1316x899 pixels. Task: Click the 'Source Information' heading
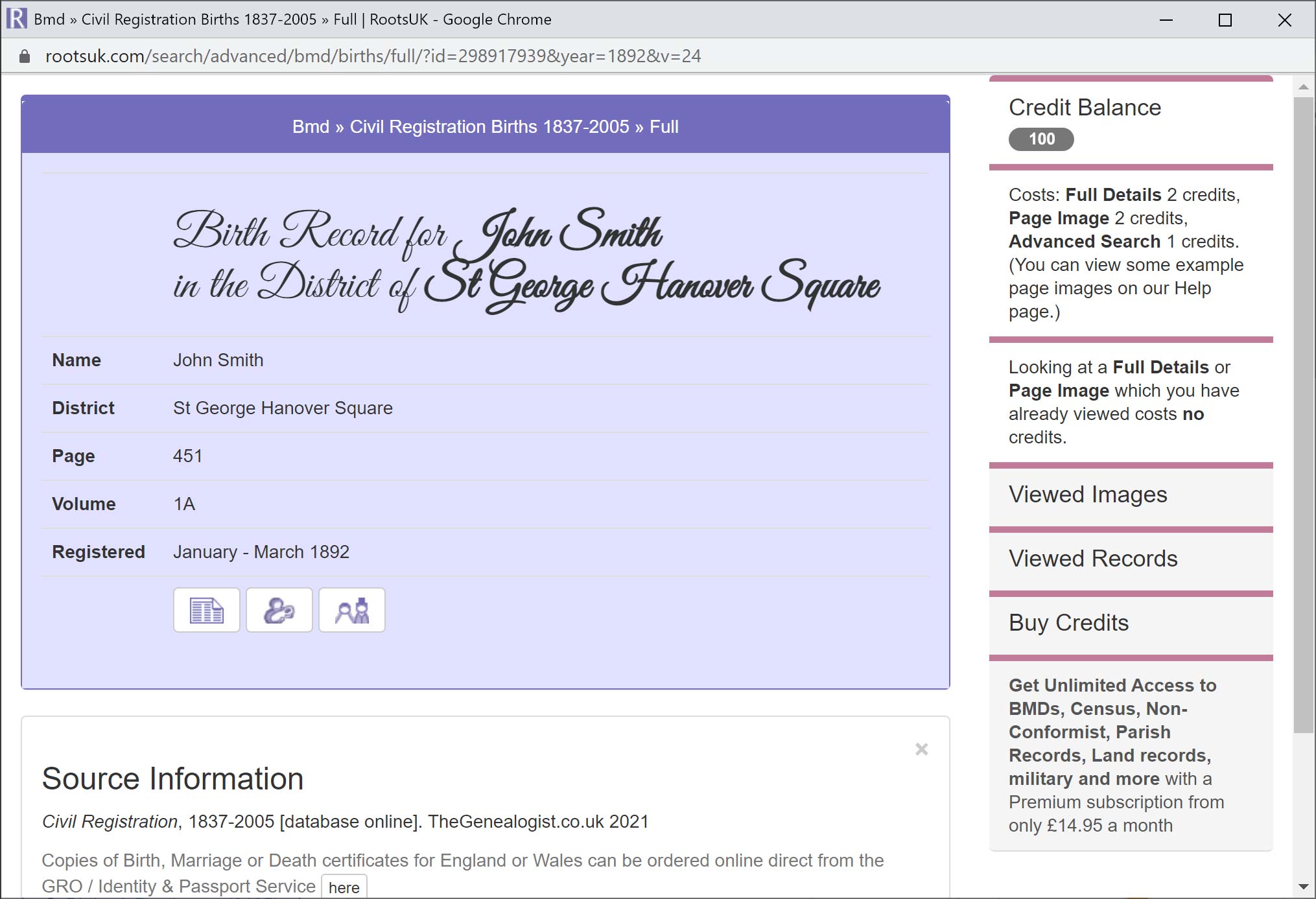tap(172, 778)
